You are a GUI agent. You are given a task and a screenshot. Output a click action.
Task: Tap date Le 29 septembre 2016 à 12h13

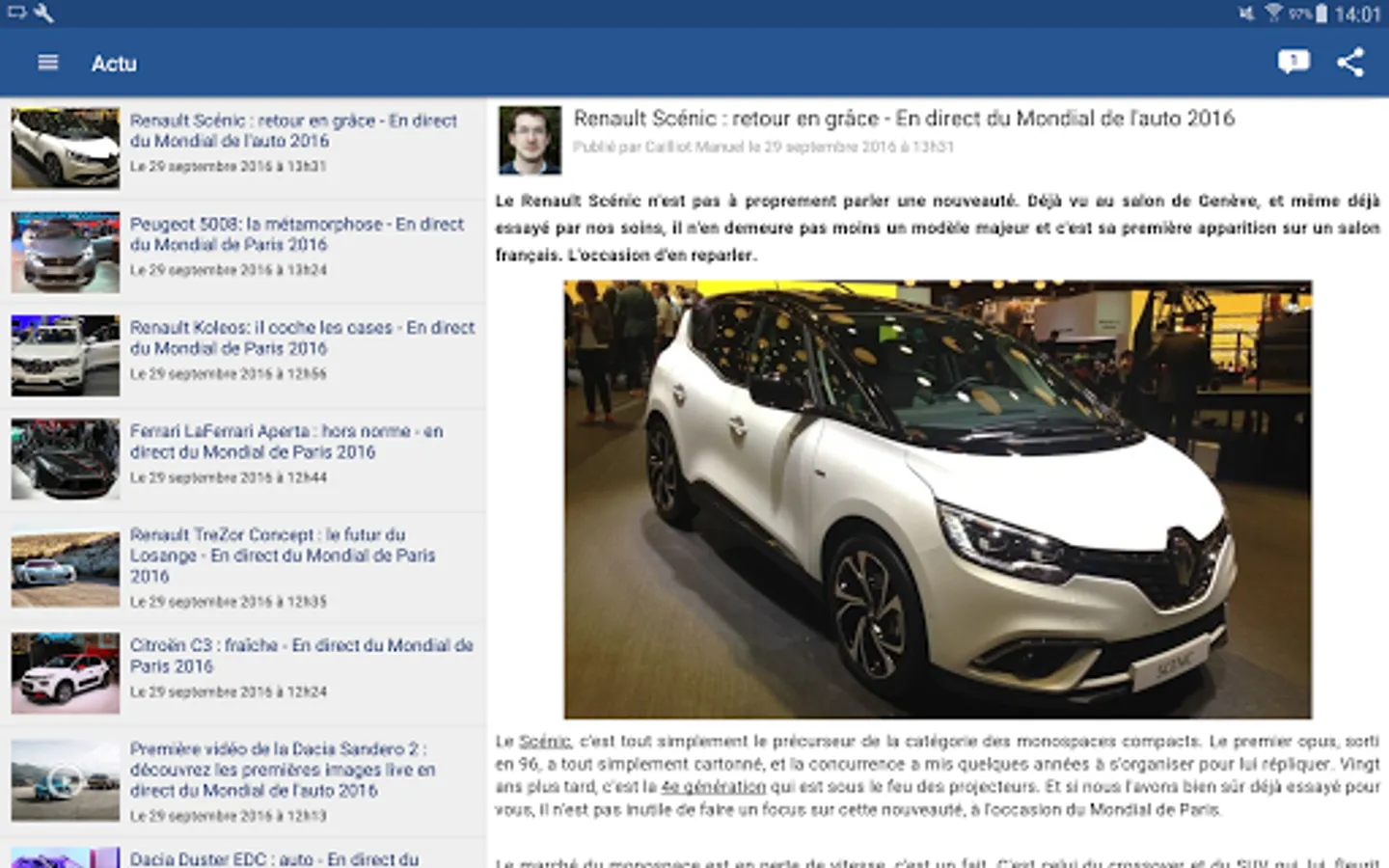coord(229,816)
